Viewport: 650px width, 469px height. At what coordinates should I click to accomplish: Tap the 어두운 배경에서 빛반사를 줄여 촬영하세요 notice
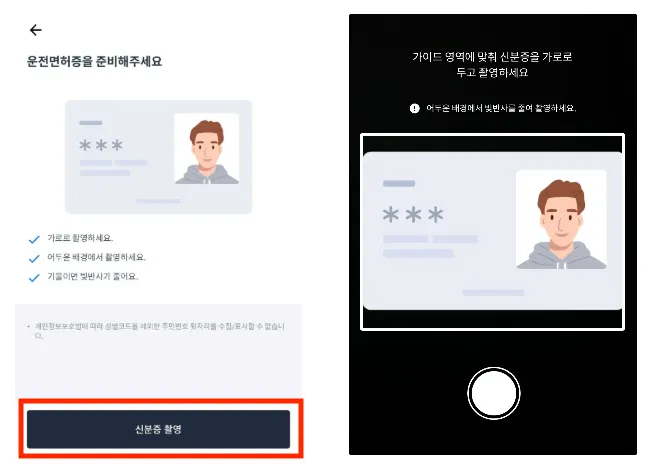pyautogui.click(x=501, y=108)
